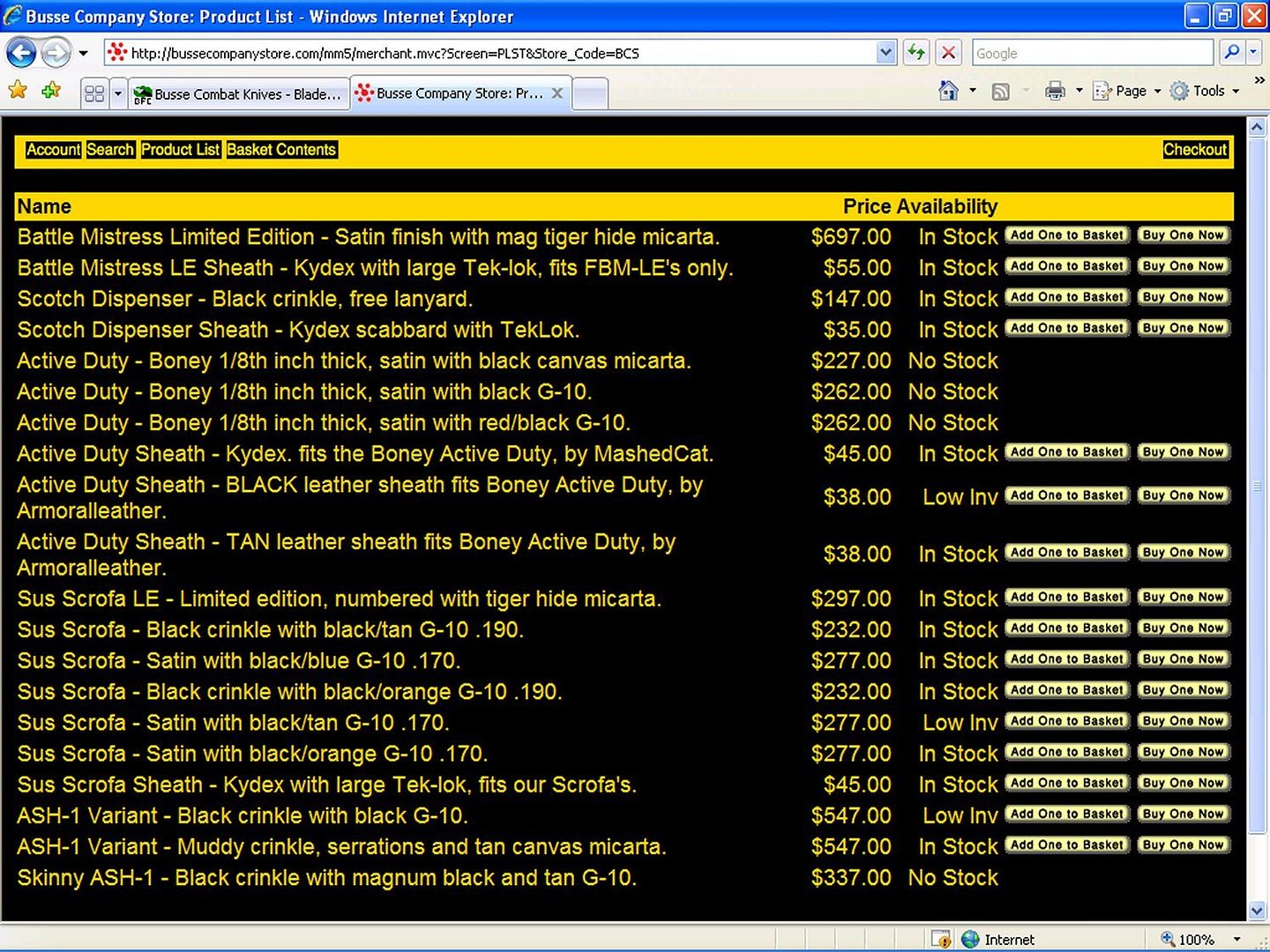Click the $697.00 price text
1270x952 pixels.
click(x=851, y=237)
